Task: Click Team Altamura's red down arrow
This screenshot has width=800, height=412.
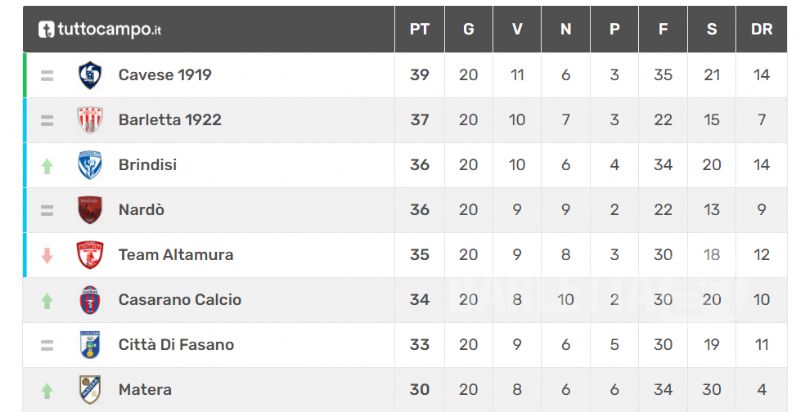Action: coord(47,255)
